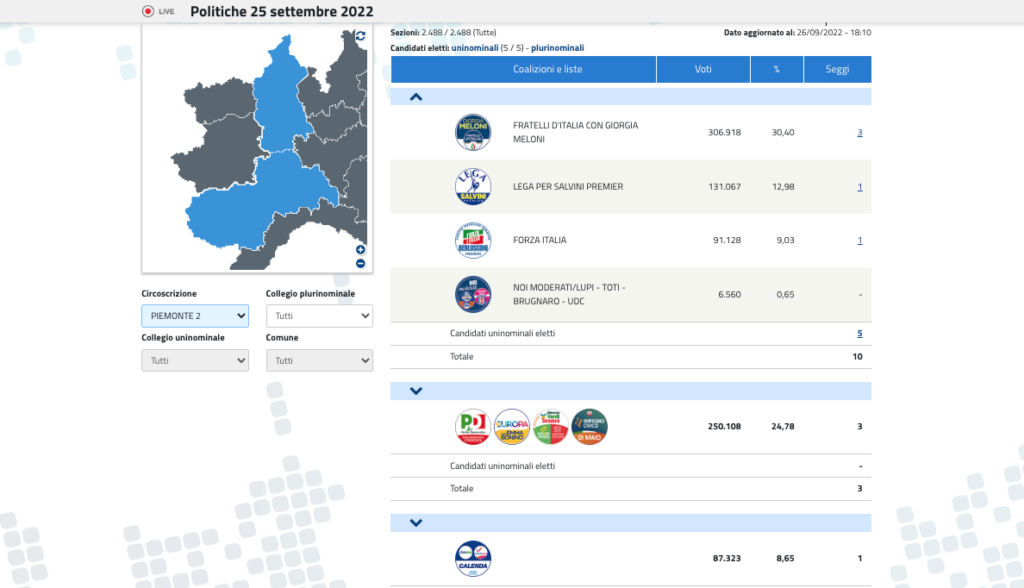Open the plurinominali elected candidates link

[x=557, y=48]
